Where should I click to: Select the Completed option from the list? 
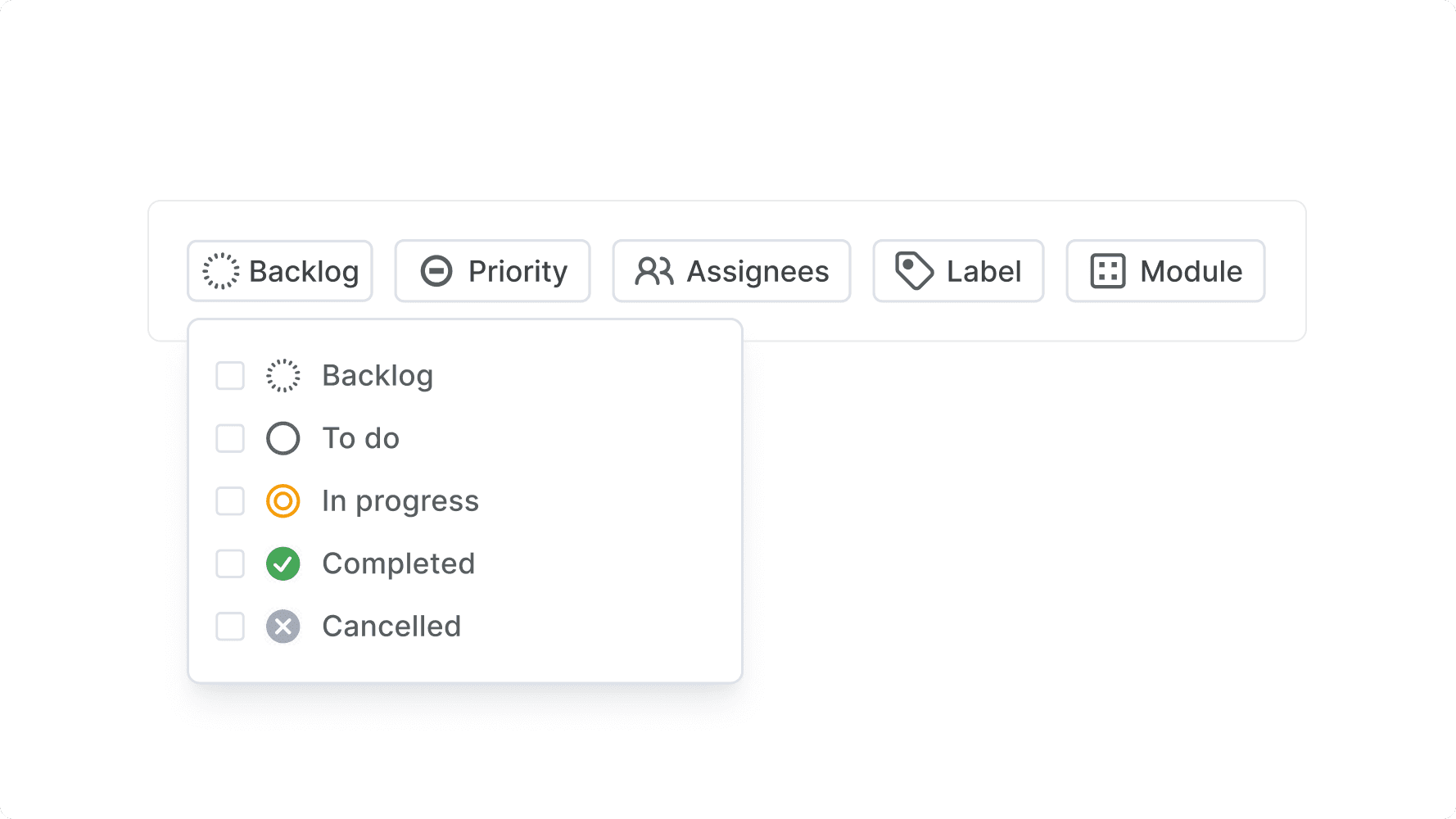tap(400, 563)
